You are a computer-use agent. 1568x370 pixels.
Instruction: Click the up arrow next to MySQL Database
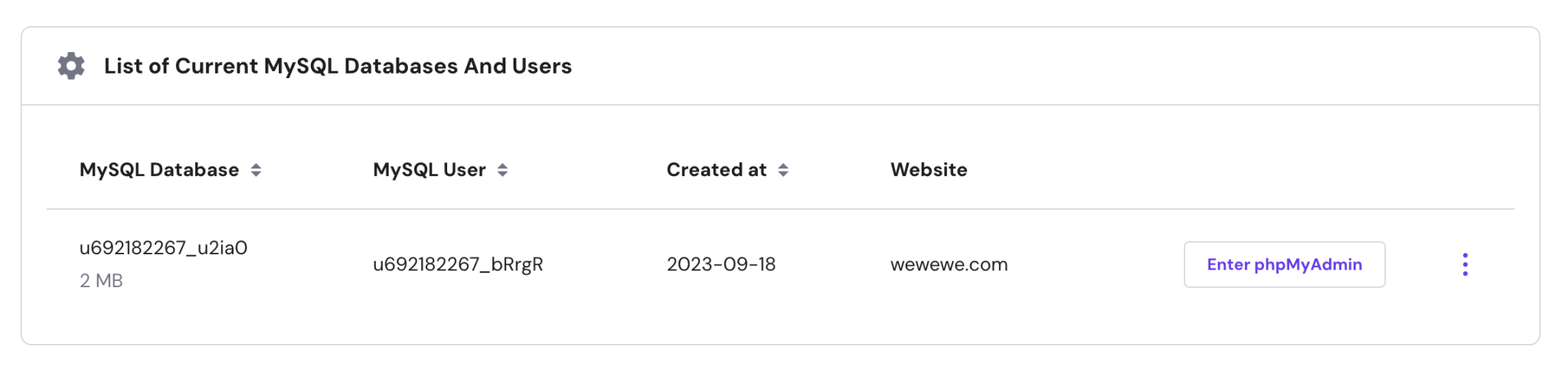[x=256, y=165]
